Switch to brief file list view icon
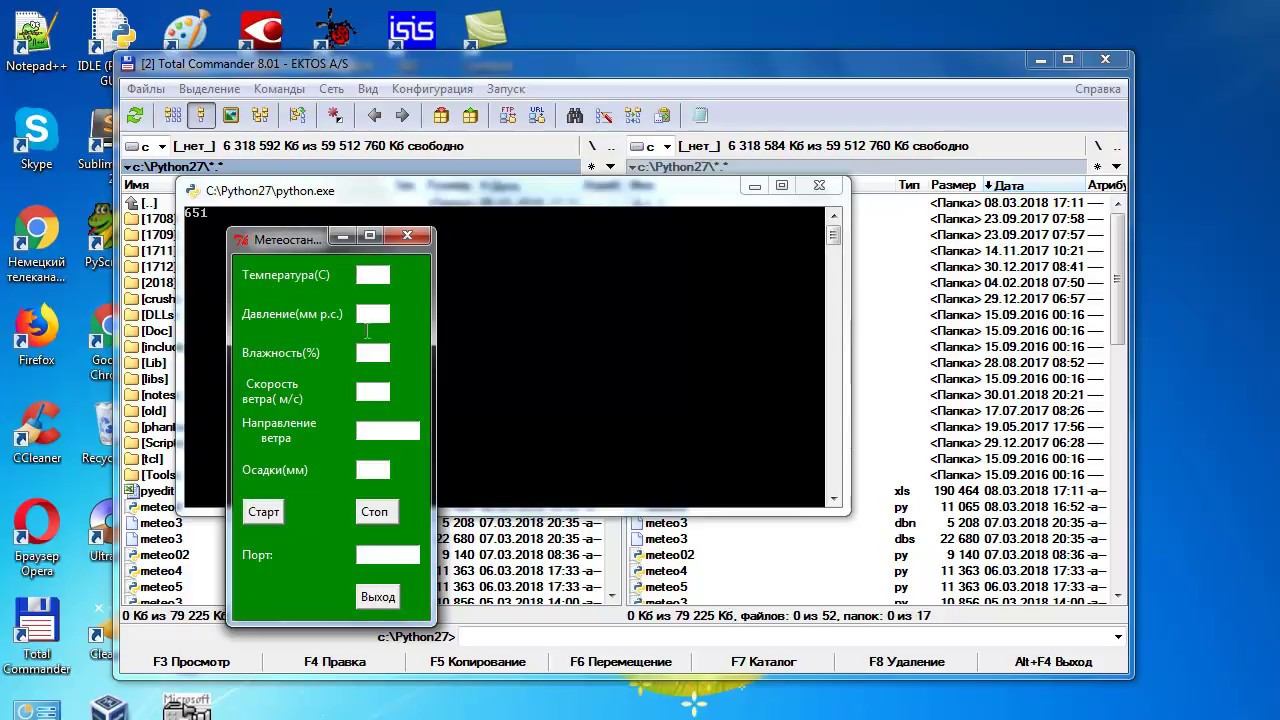Image resolution: width=1280 pixels, height=720 pixels. pos(173,116)
